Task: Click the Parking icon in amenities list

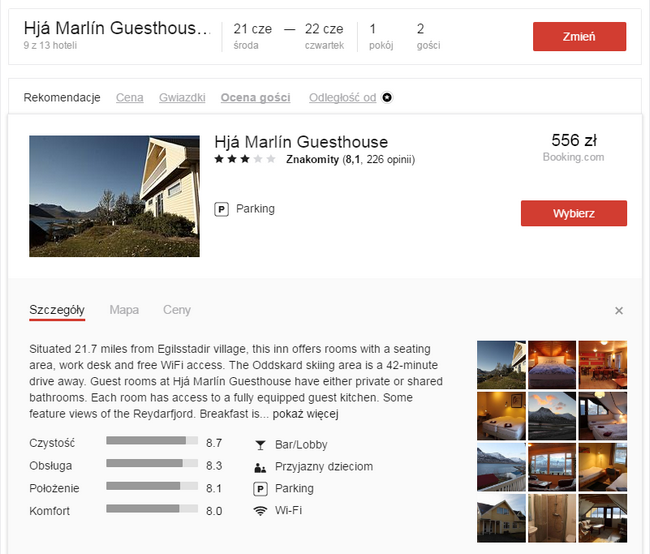Action: (260, 489)
